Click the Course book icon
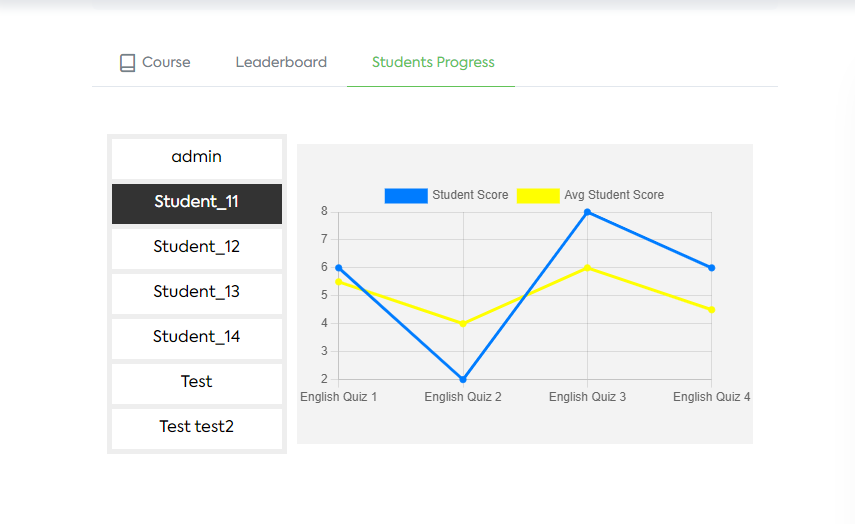Viewport: 855px width, 524px height. pos(128,63)
